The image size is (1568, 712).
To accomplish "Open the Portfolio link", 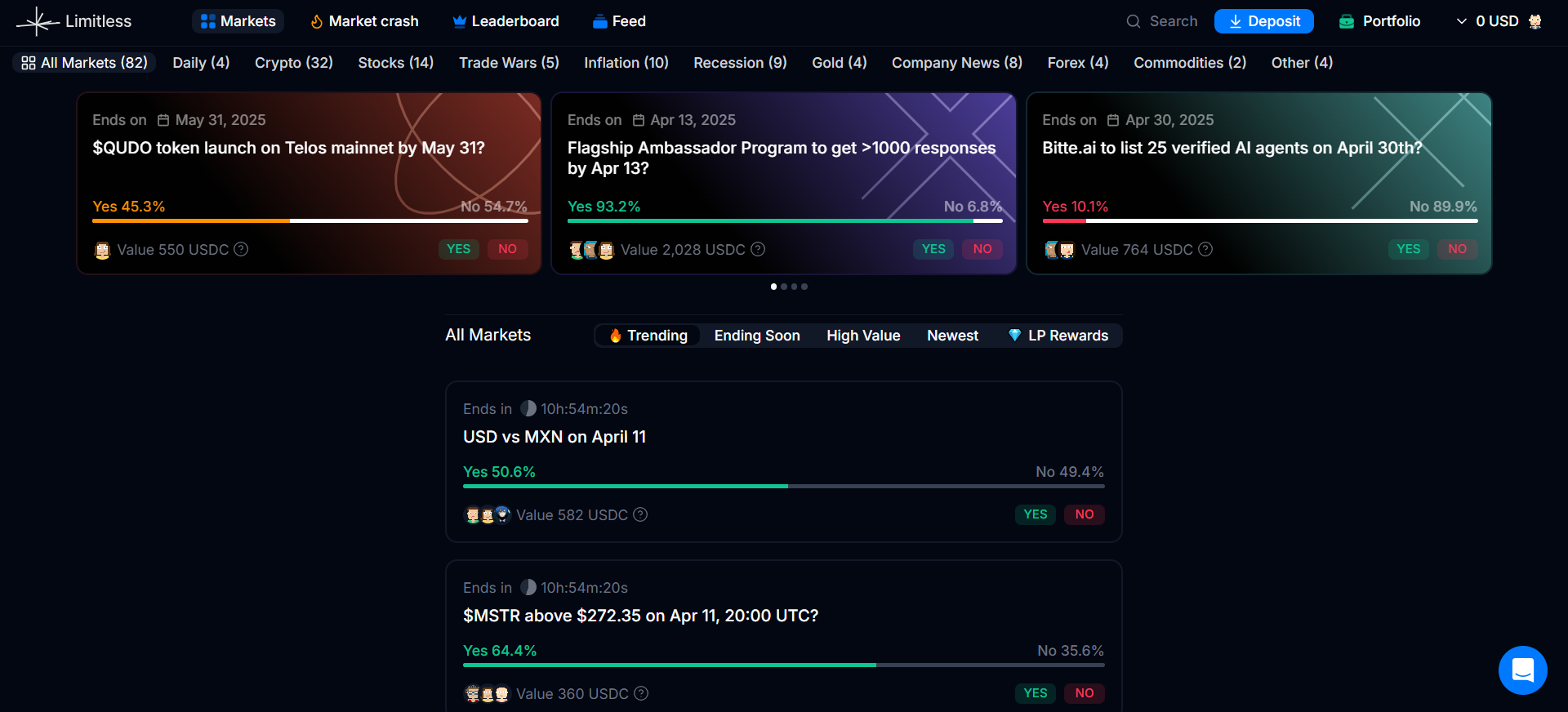I will point(1379,21).
